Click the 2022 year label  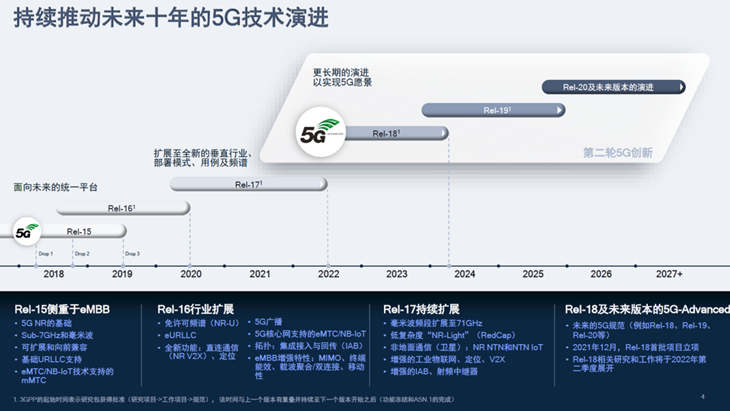(x=329, y=274)
